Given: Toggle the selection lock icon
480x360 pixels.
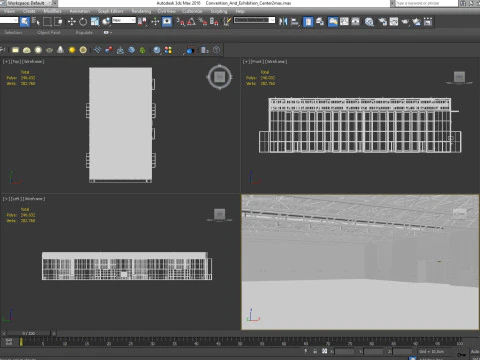Looking at the screenshot, I should (x=315, y=351).
